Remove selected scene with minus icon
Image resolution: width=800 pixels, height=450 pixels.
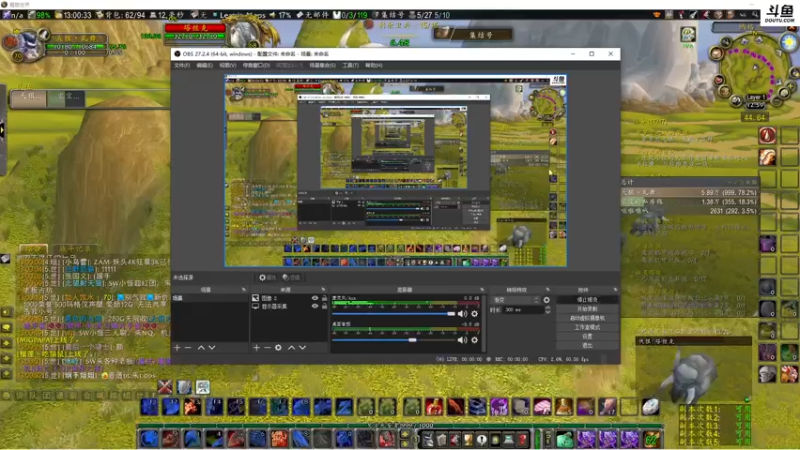point(188,347)
